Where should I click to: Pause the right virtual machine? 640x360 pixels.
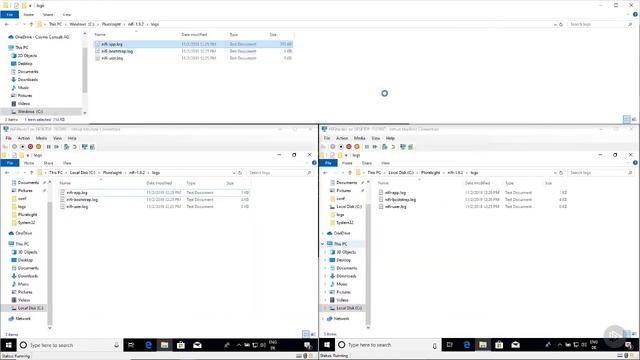(x=367, y=147)
